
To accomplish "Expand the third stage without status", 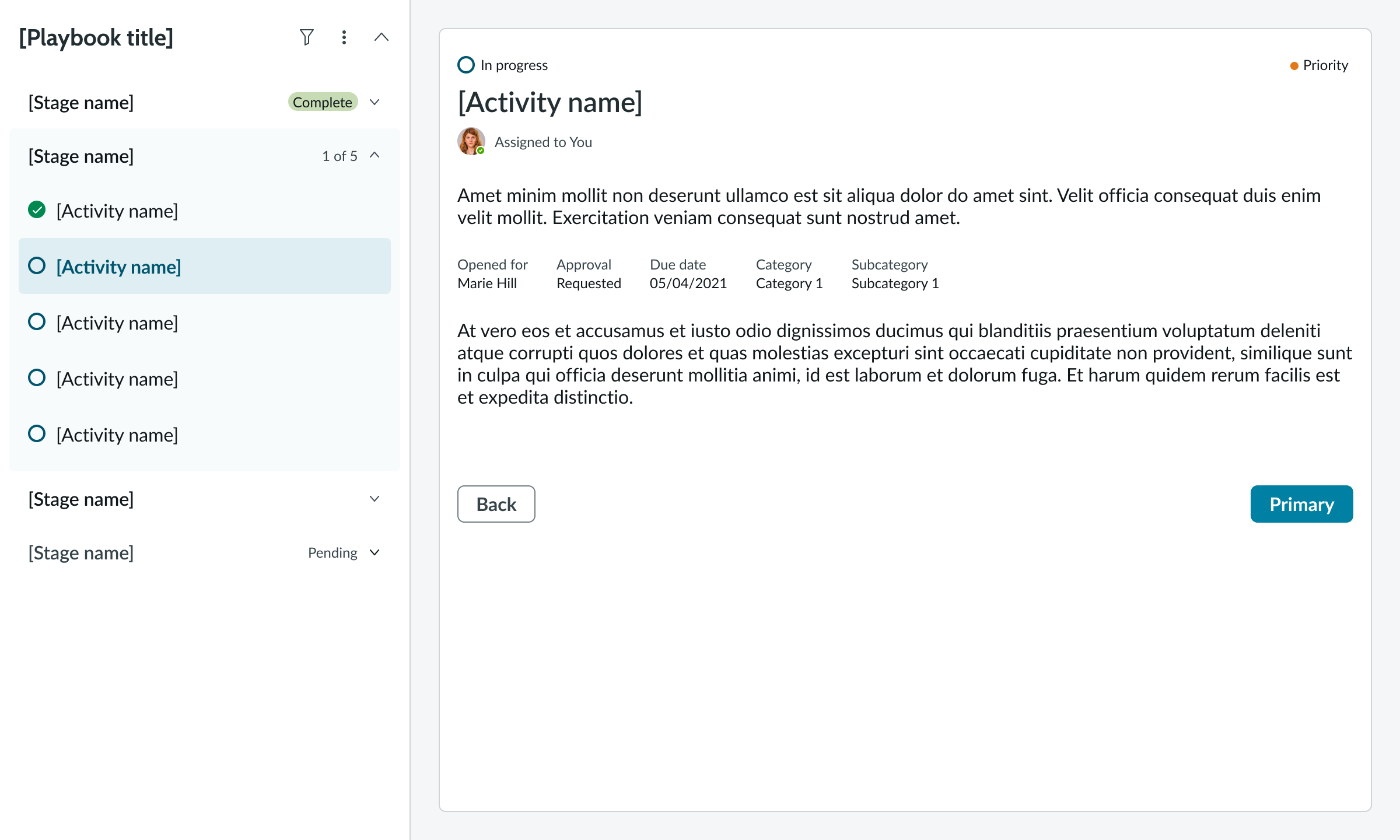I will coord(374,499).
